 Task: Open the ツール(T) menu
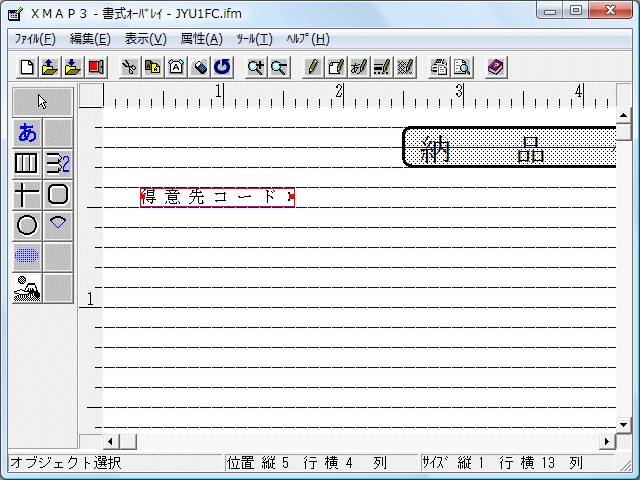tap(254, 39)
